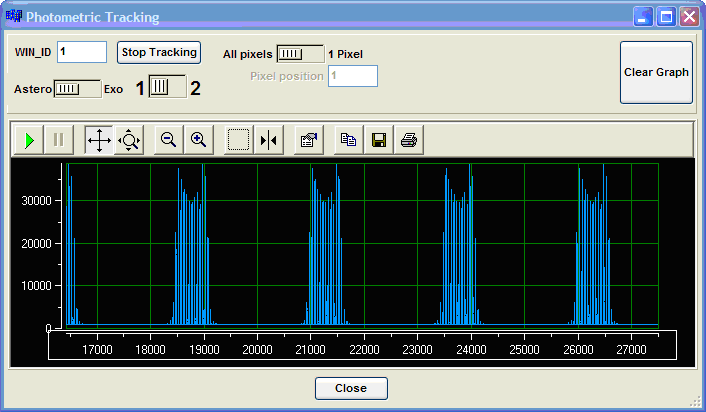Viewport: 706px width, 412px height.
Task: Save the graph using the floppy icon
Action: coord(379,141)
